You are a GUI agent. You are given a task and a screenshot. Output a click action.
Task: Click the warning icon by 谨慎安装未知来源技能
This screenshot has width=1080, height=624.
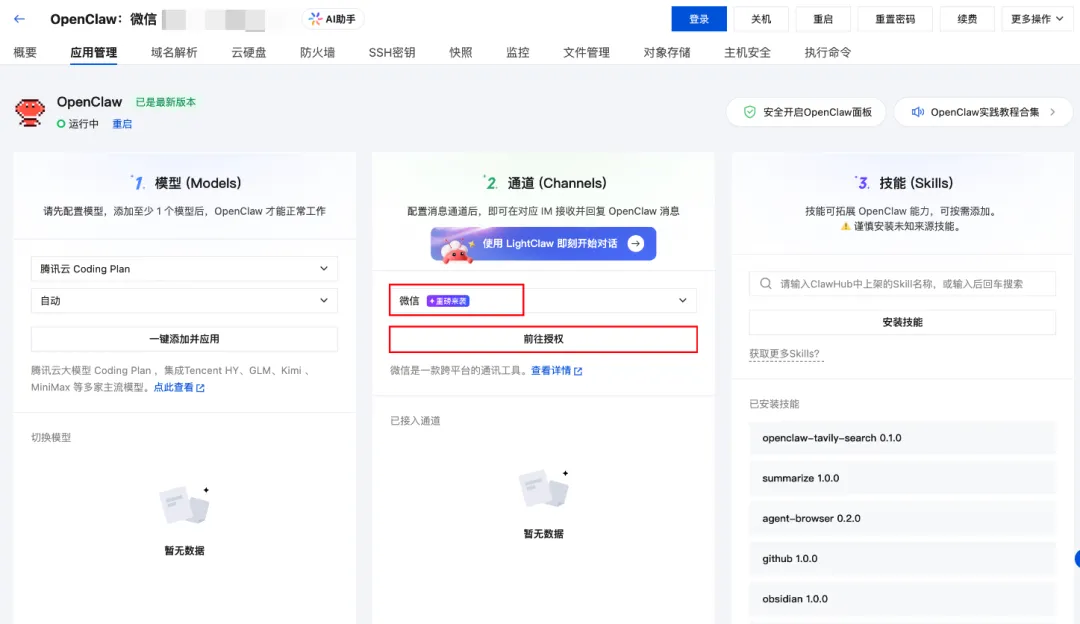point(845,227)
